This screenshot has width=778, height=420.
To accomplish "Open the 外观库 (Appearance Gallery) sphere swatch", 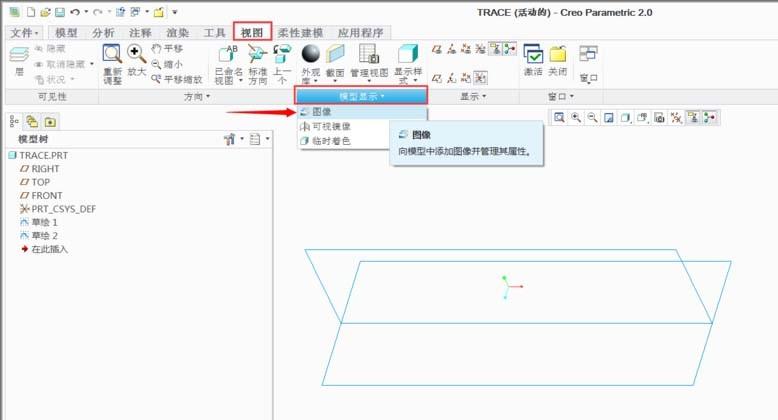I will [x=311, y=54].
